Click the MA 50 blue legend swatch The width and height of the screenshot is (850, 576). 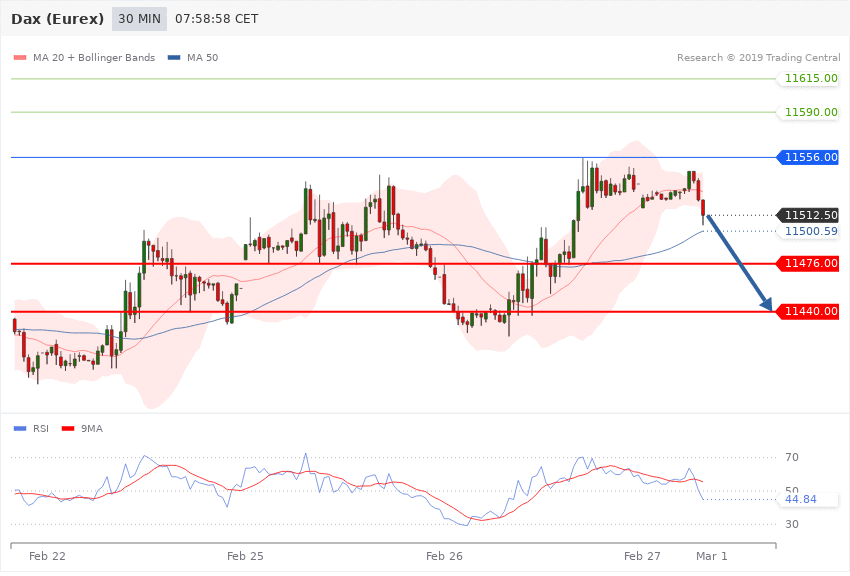click(x=174, y=57)
